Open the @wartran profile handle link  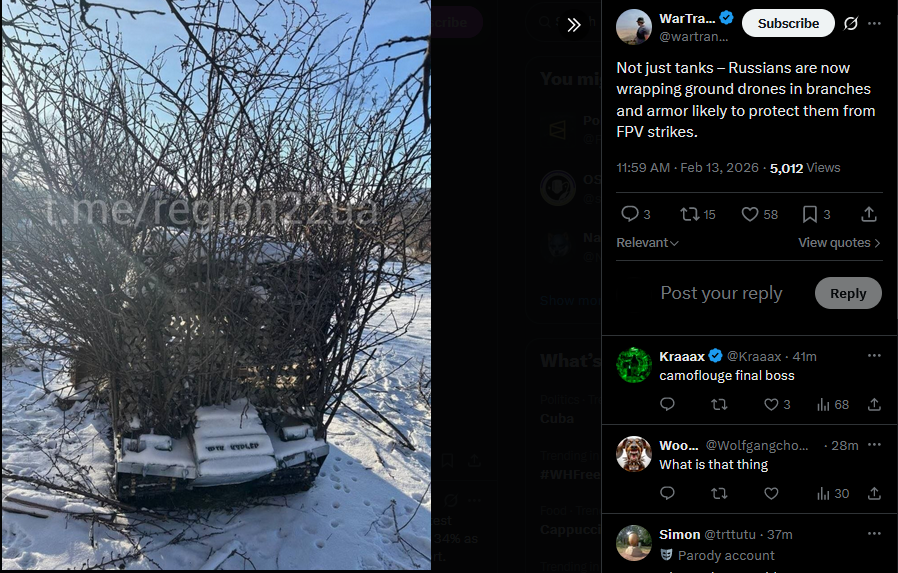[x=694, y=37]
